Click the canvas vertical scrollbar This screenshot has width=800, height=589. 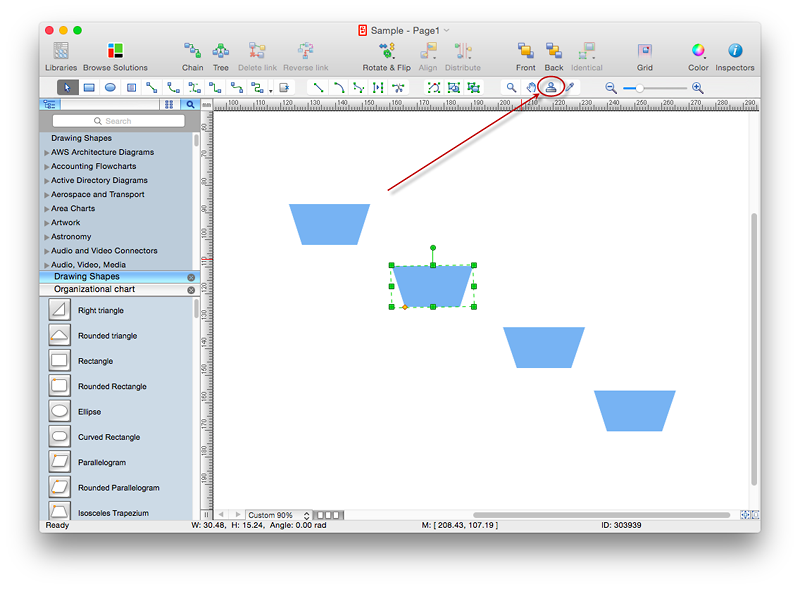754,350
